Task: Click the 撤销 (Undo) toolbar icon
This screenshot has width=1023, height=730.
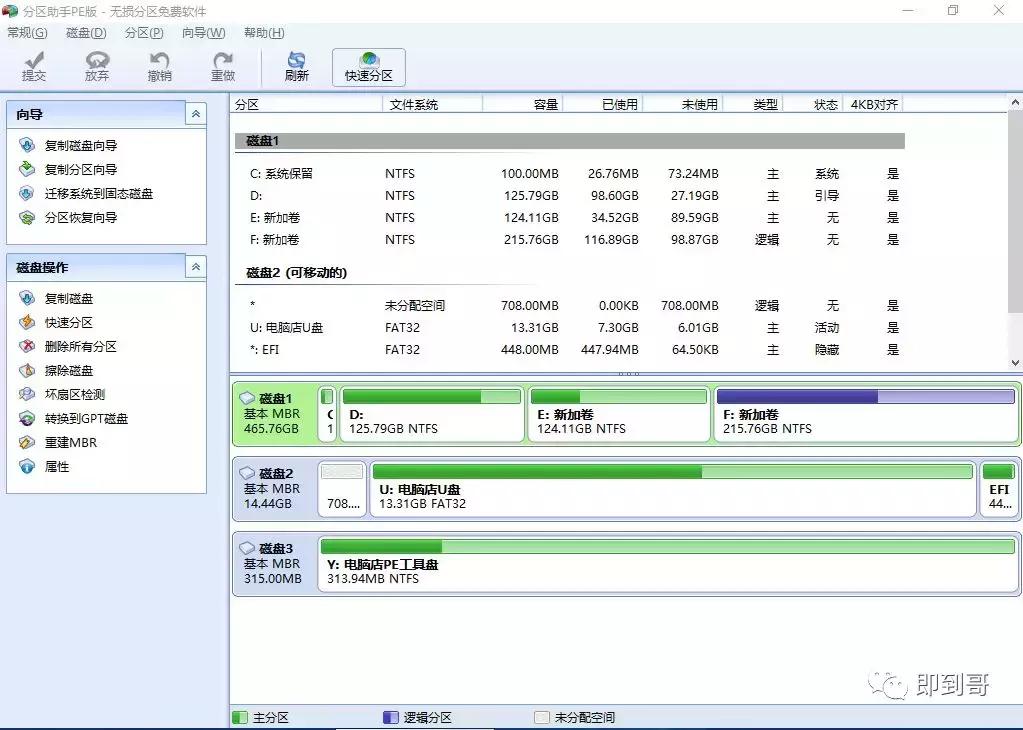Action: (159, 65)
